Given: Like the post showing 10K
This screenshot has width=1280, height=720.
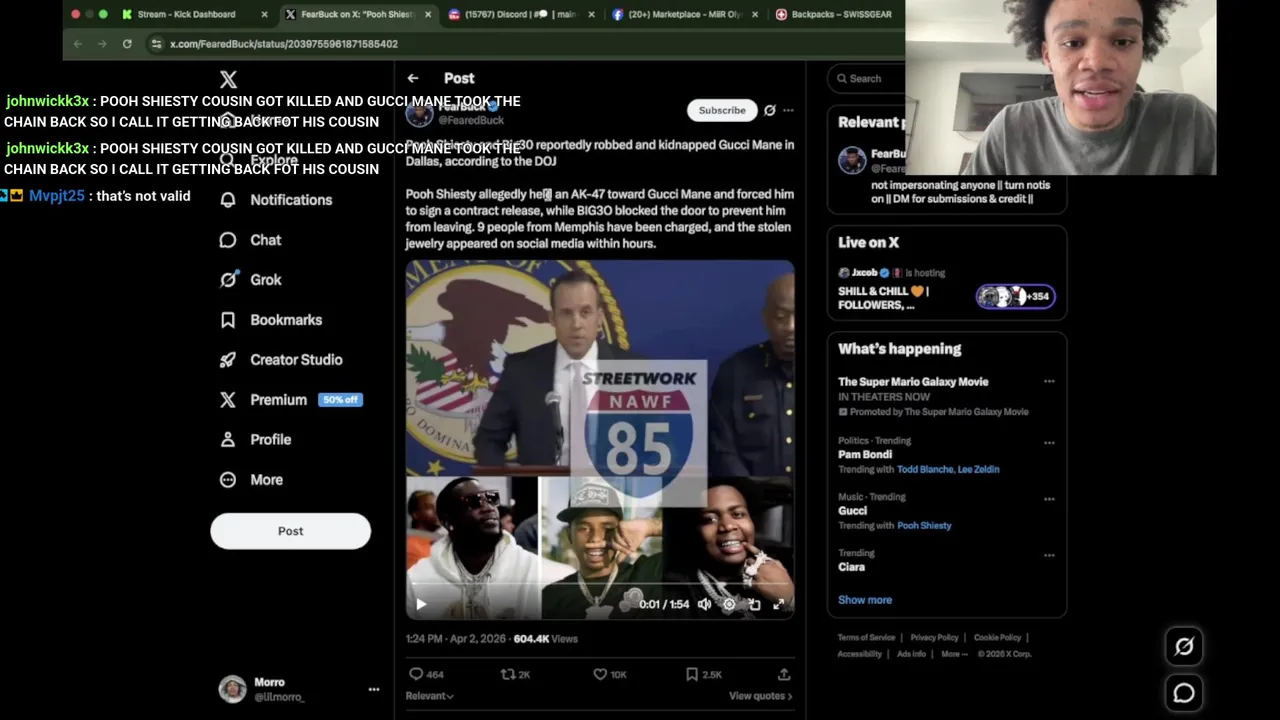Looking at the screenshot, I should click(x=610, y=674).
